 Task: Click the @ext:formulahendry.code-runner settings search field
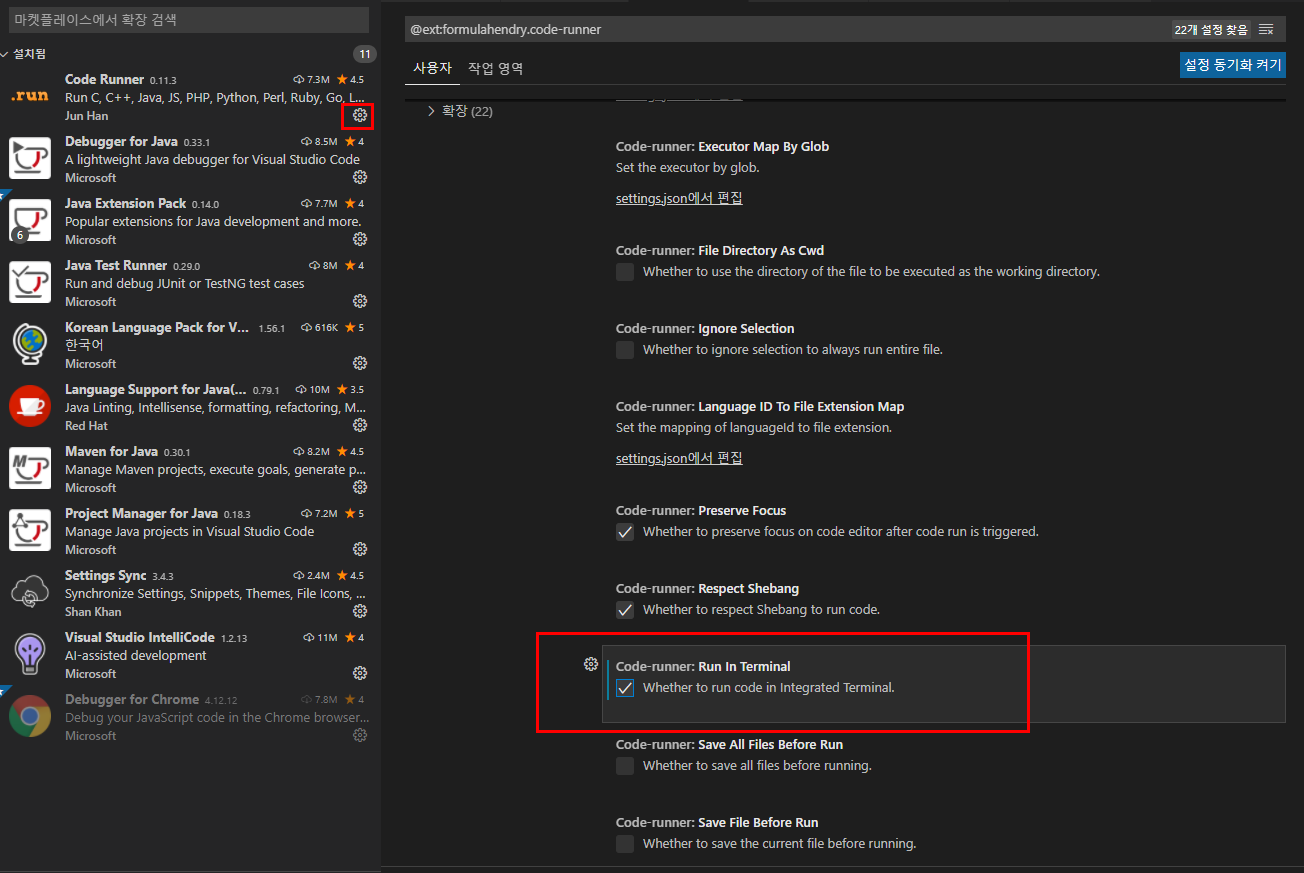click(787, 30)
